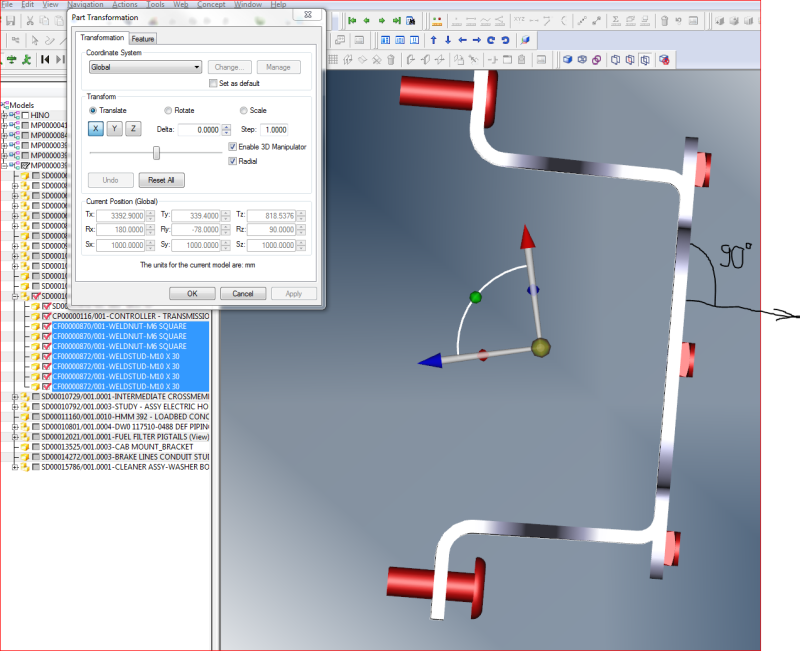
Task: Click the blue move left arrow icon
Action: (462, 40)
